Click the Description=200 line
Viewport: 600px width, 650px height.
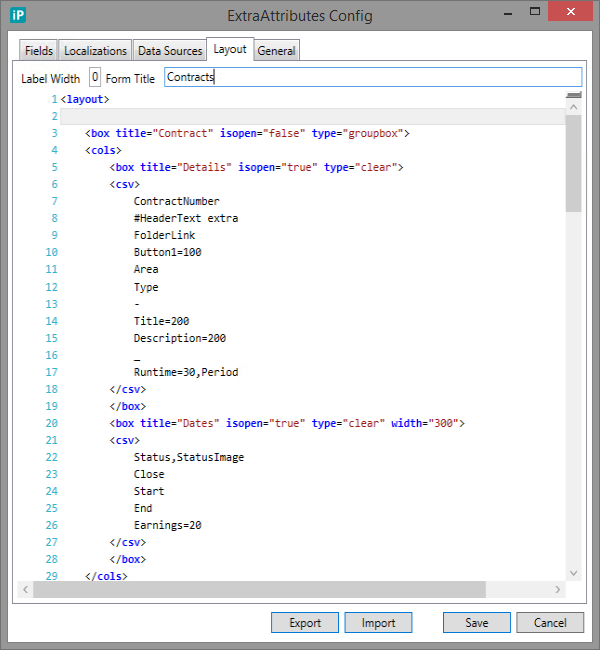click(x=180, y=338)
